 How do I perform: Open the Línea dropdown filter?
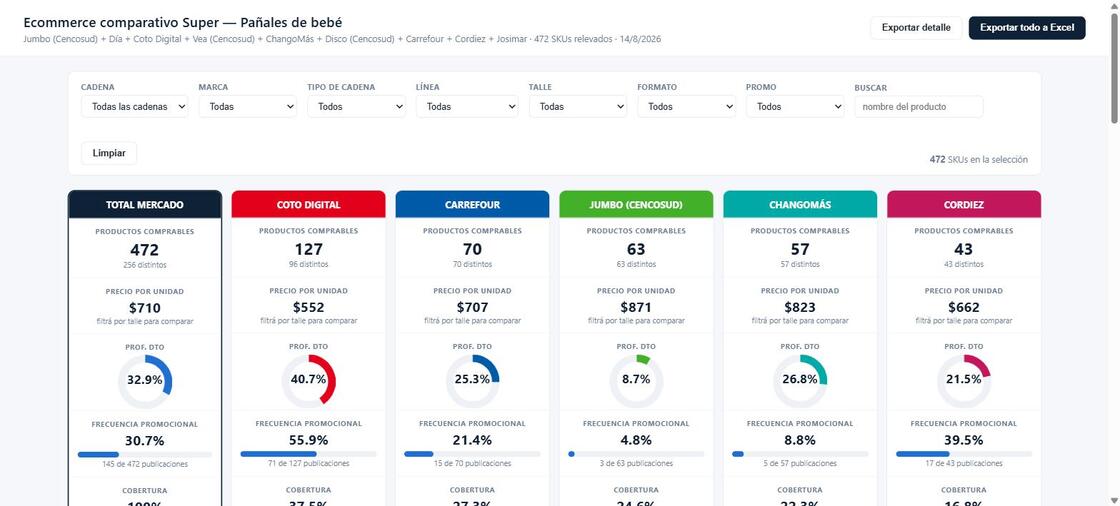pyautogui.click(x=467, y=106)
